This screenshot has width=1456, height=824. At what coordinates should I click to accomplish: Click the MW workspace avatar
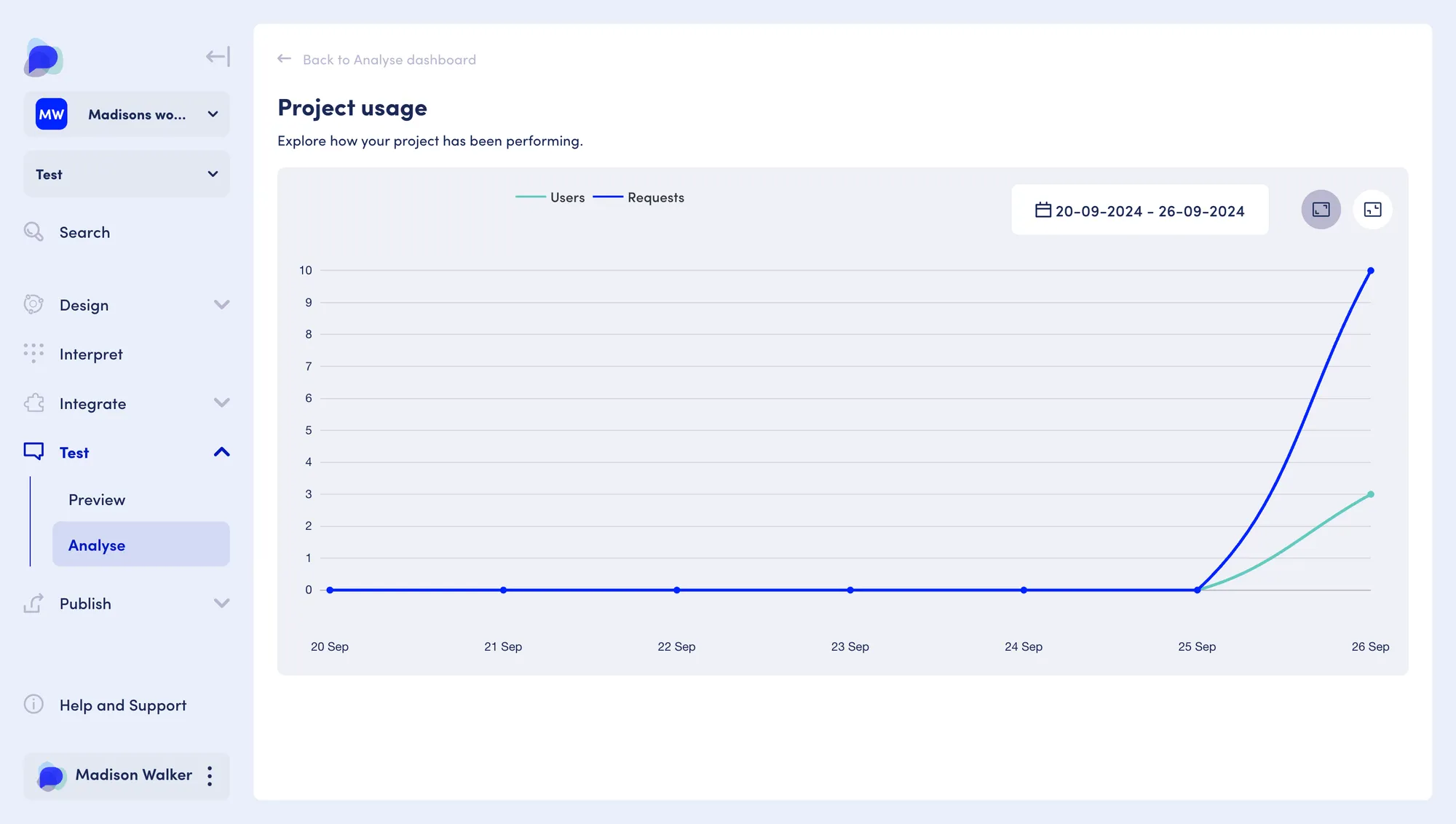[x=52, y=114]
